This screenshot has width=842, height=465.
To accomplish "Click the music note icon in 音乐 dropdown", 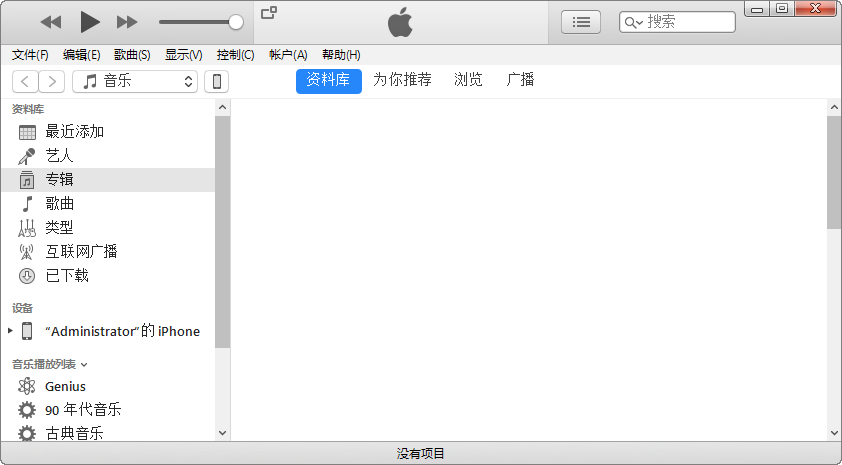I will coord(90,81).
